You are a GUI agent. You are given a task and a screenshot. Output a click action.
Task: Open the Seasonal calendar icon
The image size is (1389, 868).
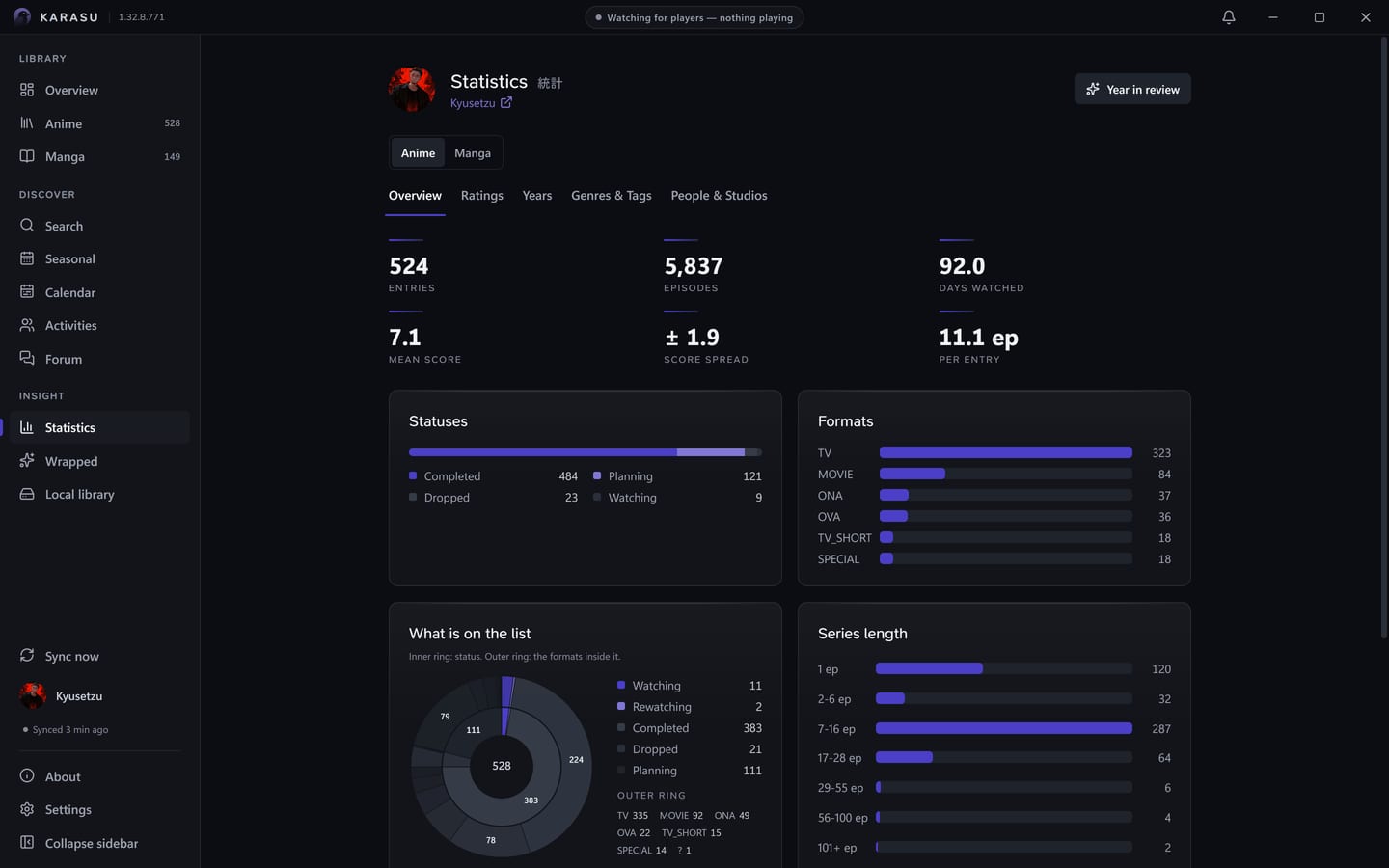pyautogui.click(x=27, y=258)
